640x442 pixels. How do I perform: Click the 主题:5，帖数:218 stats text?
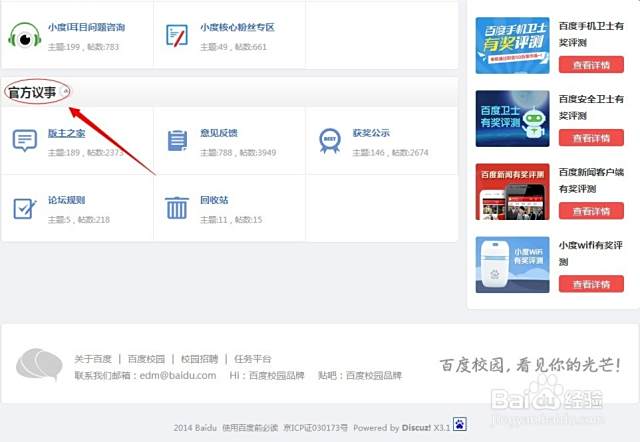pos(79,220)
